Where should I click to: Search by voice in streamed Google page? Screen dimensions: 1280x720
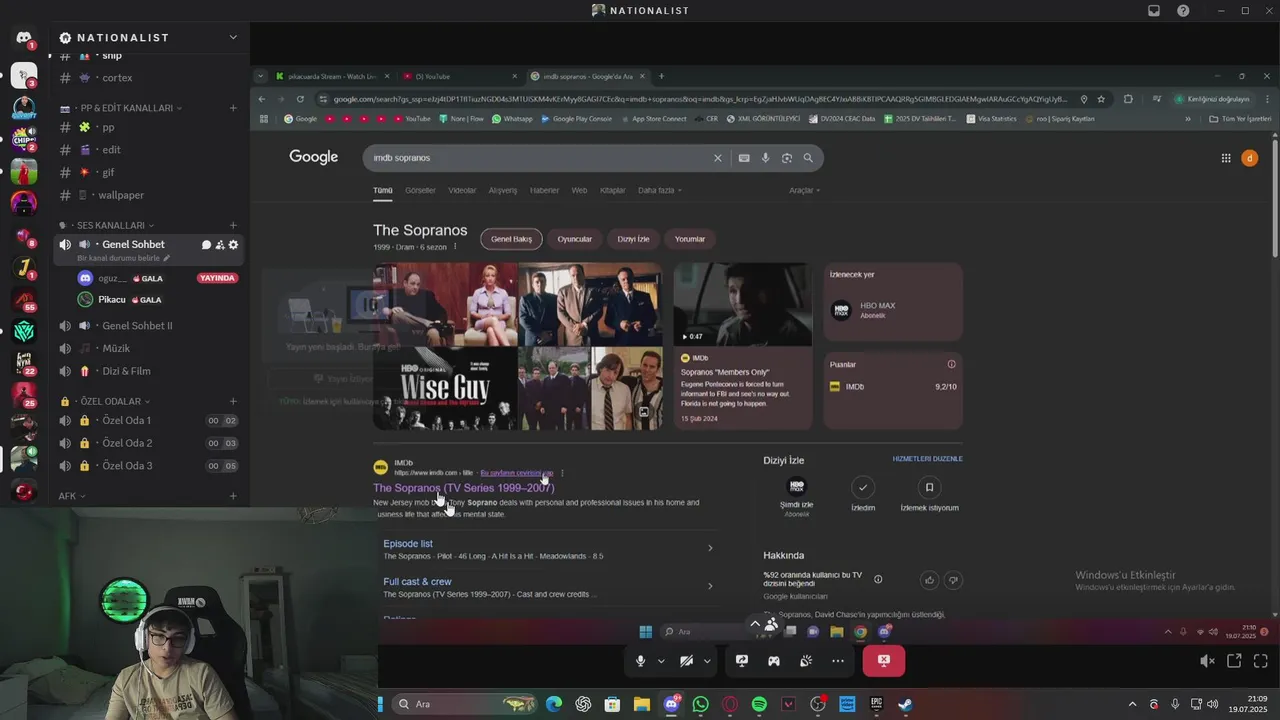pyautogui.click(x=765, y=158)
